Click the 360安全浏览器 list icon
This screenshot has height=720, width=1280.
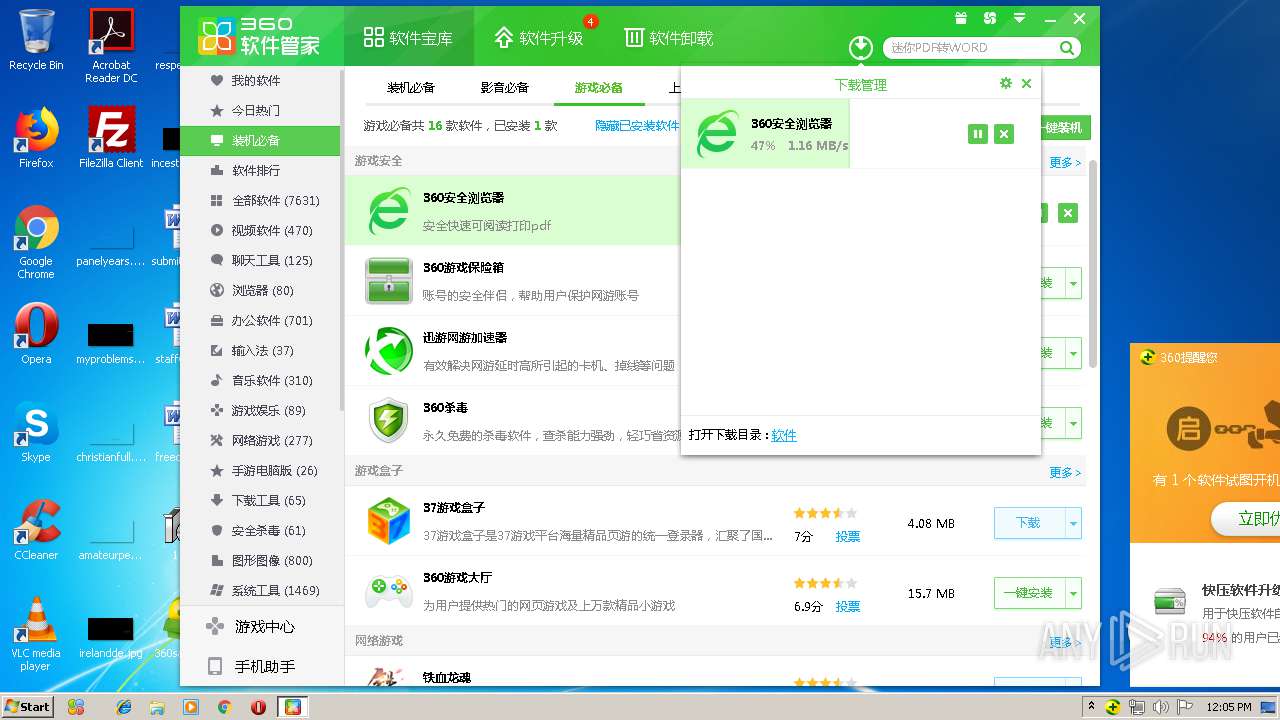pos(388,211)
